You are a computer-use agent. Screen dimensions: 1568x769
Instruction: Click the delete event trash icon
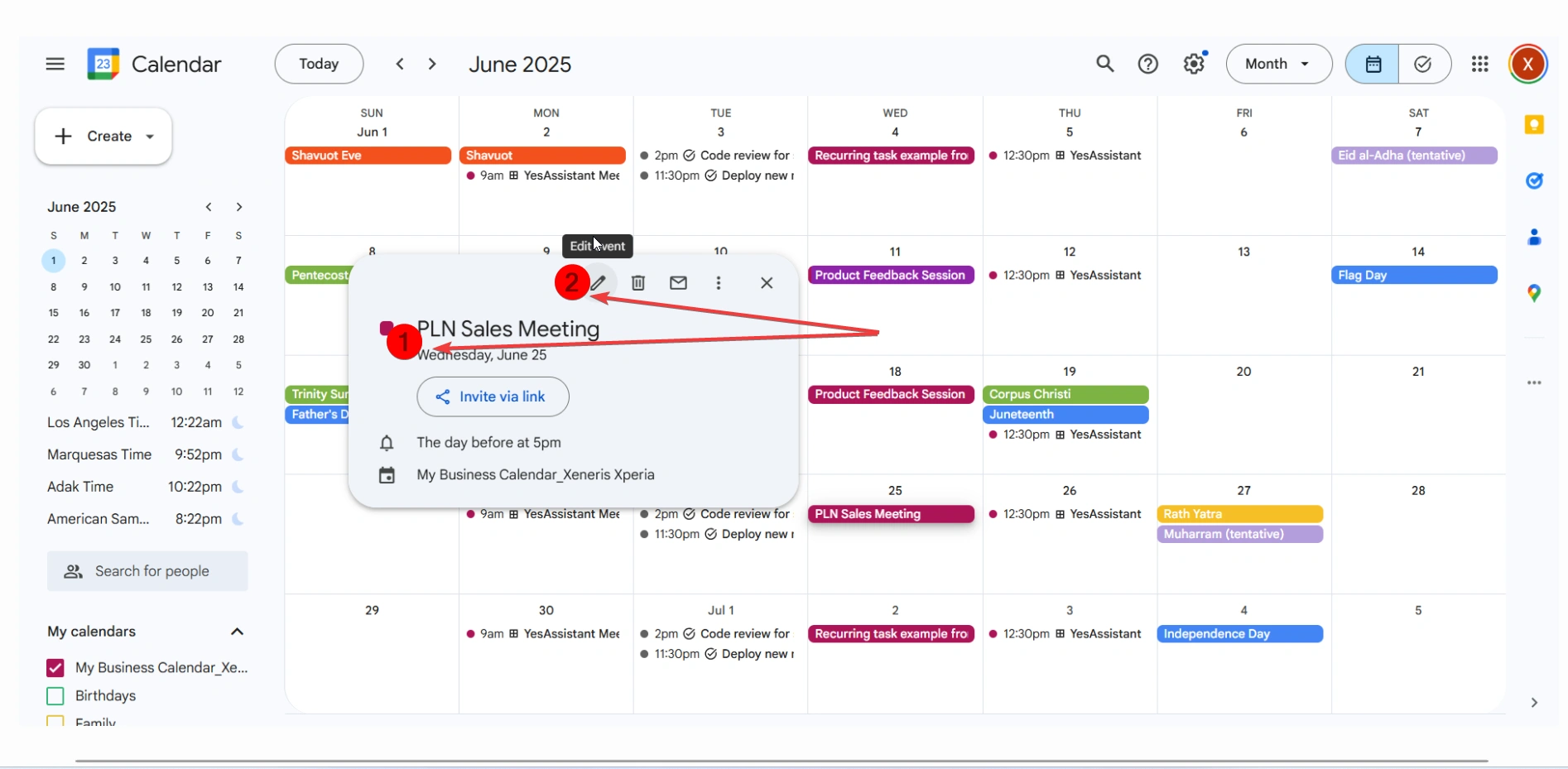(638, 283)
